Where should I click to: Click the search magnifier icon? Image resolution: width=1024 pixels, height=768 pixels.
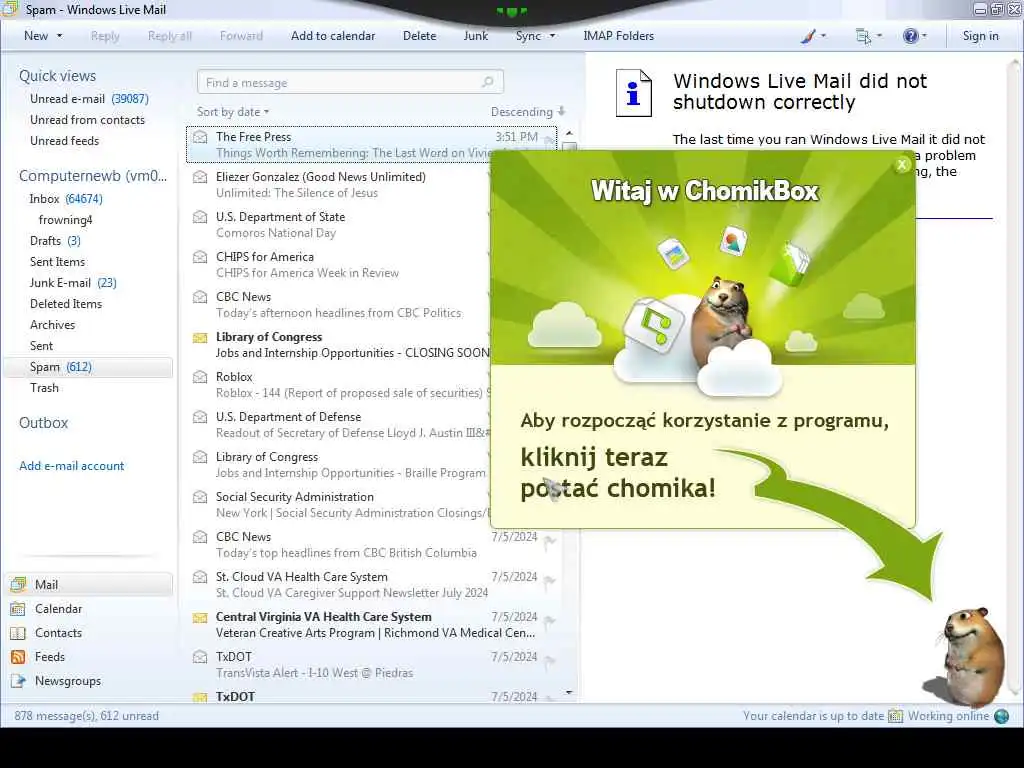click(x=487, y=82)
